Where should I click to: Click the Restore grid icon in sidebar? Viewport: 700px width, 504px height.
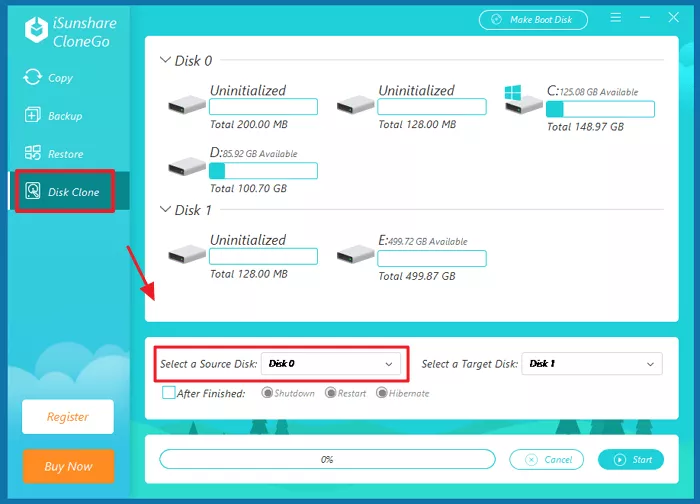pyautogui.click(x=33, y=153)
